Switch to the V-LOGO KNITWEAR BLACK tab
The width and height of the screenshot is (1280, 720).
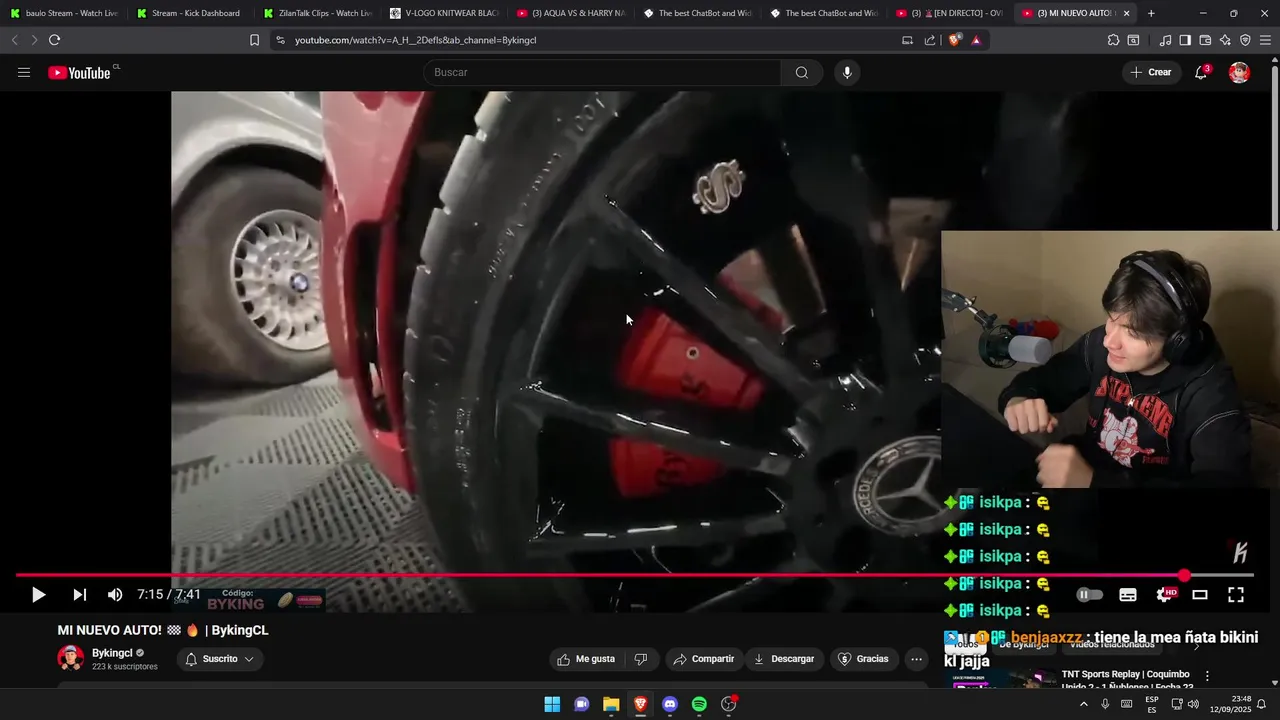point(444,13)
